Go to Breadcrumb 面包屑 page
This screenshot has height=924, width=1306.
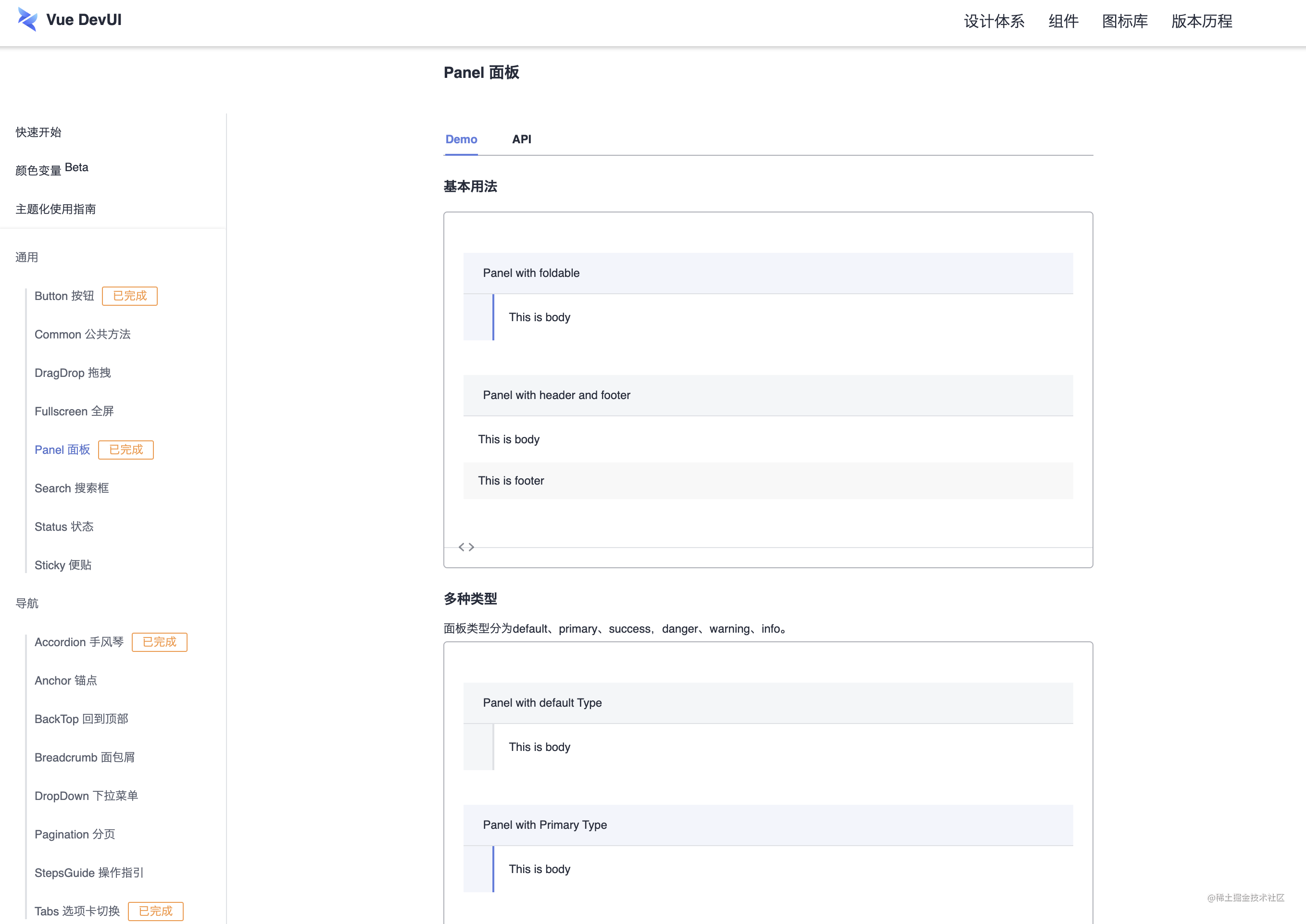[x=85, y=757]
